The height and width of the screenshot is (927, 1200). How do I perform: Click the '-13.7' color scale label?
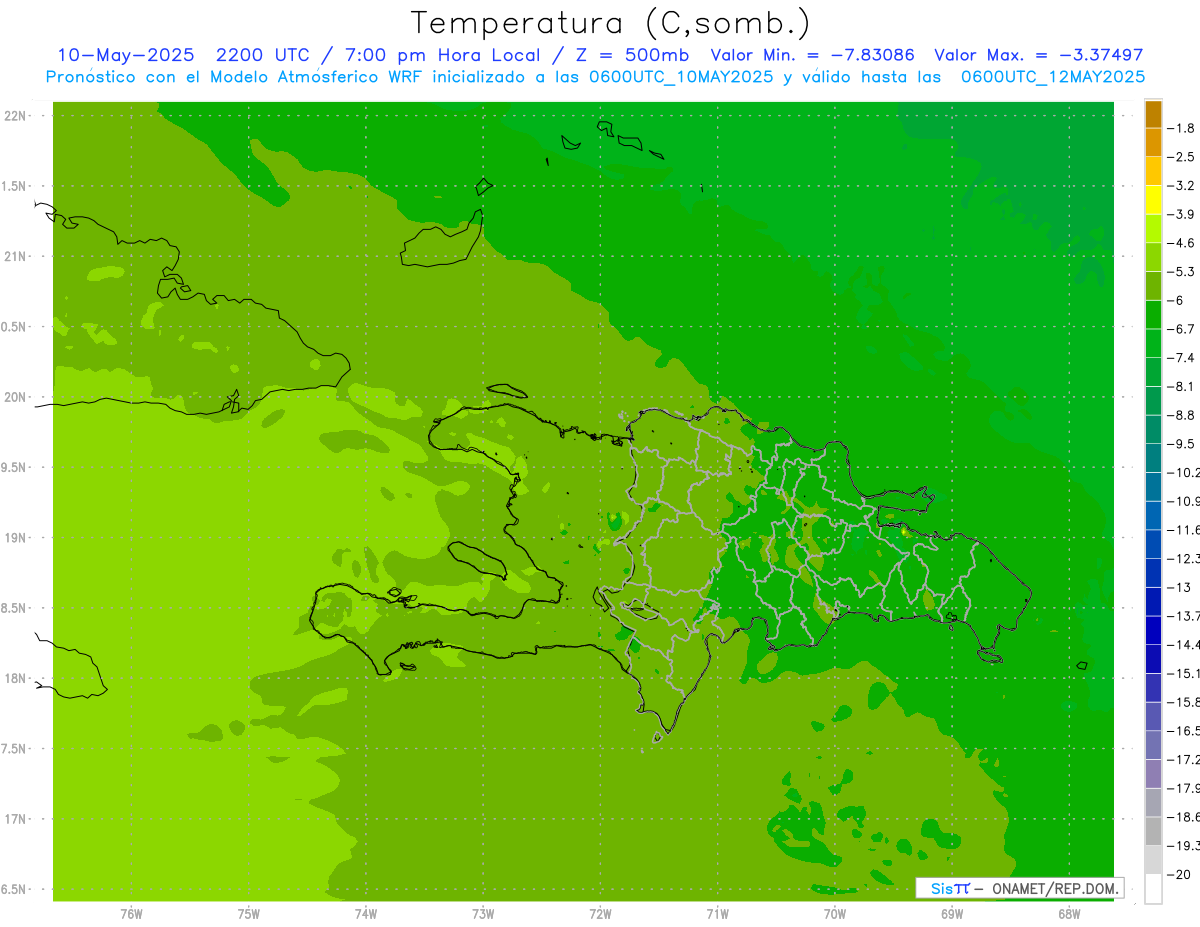pos(1183,616)
